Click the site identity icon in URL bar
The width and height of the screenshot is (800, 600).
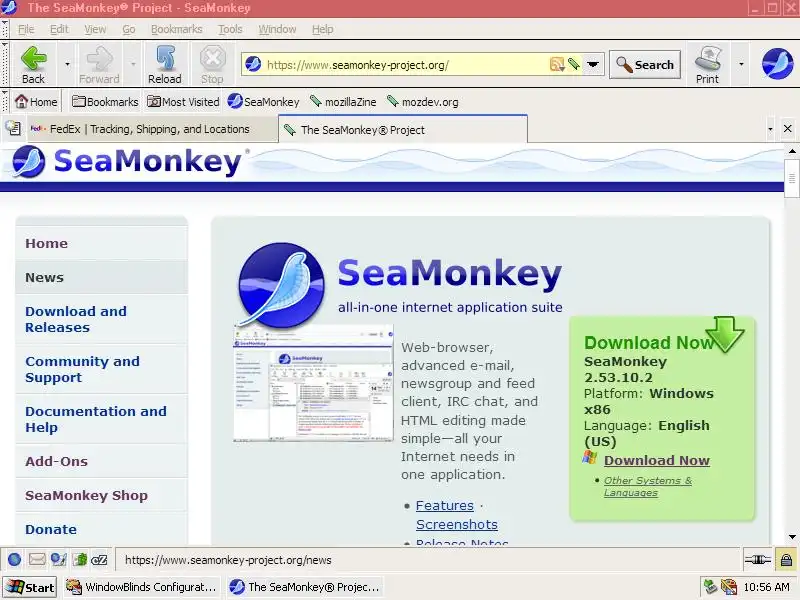[253, 65]
